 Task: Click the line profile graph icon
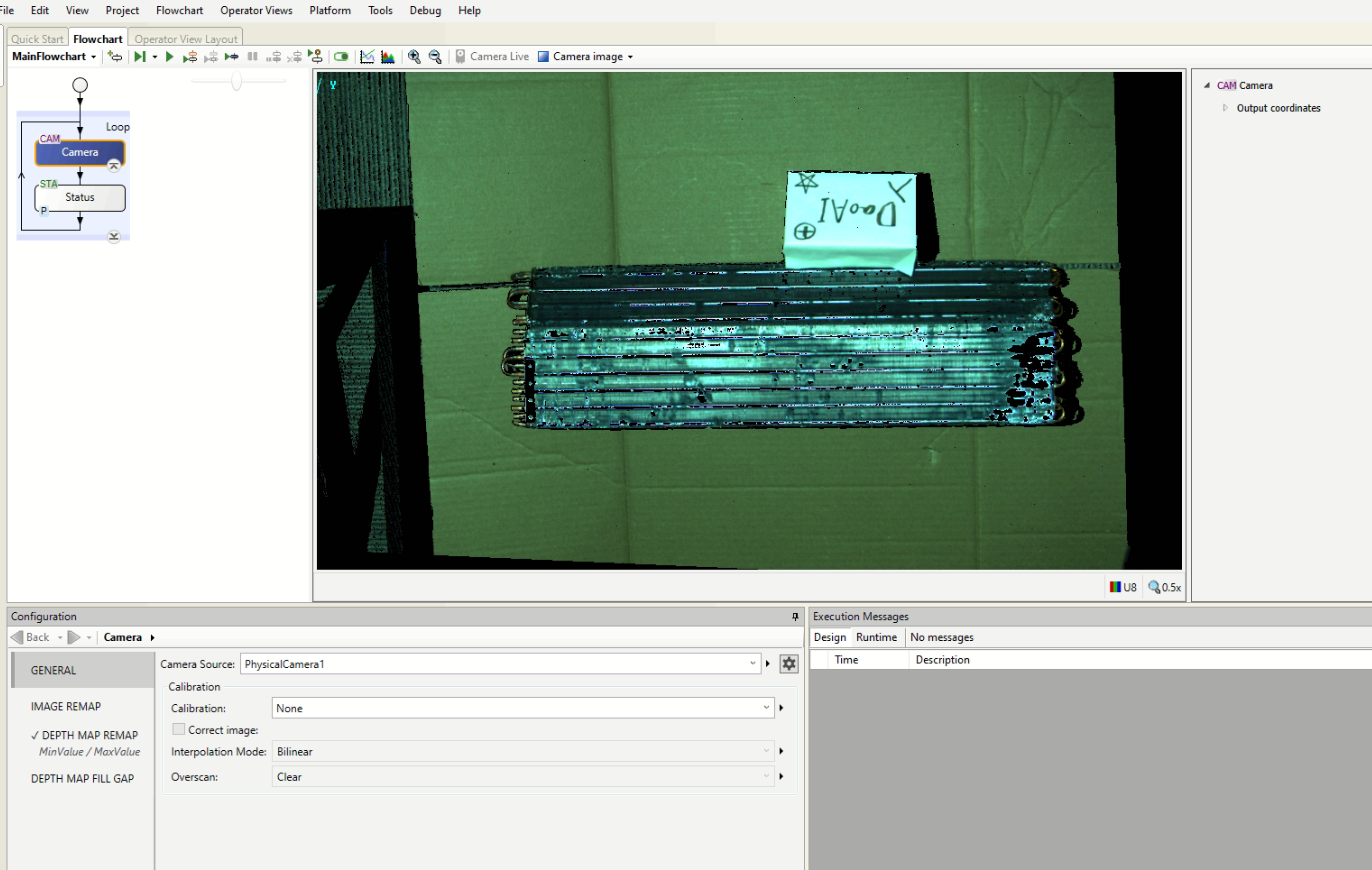tap(367, 56)
